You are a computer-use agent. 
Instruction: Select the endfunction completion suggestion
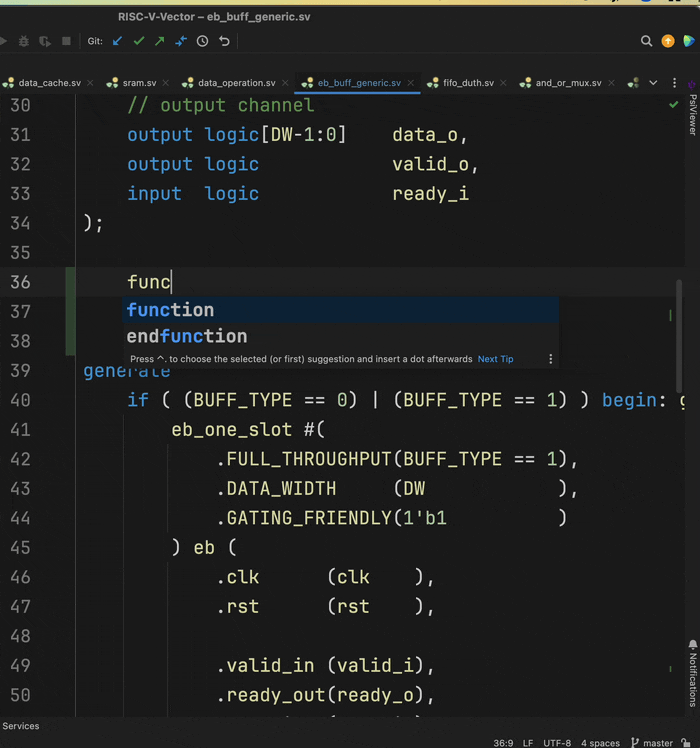pyautogui.click(x=187, y=336)
